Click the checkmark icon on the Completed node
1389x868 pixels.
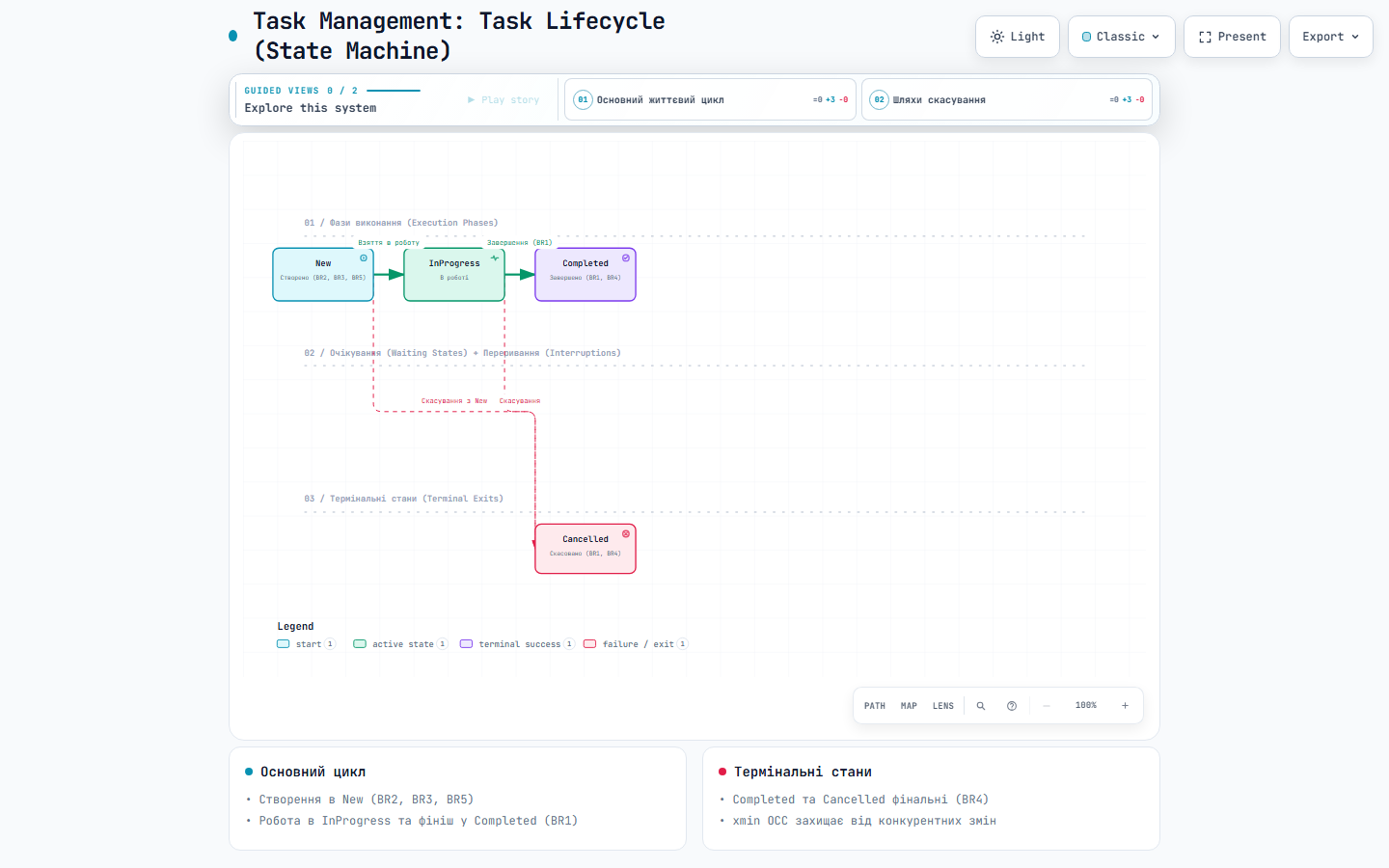point(626,258)
